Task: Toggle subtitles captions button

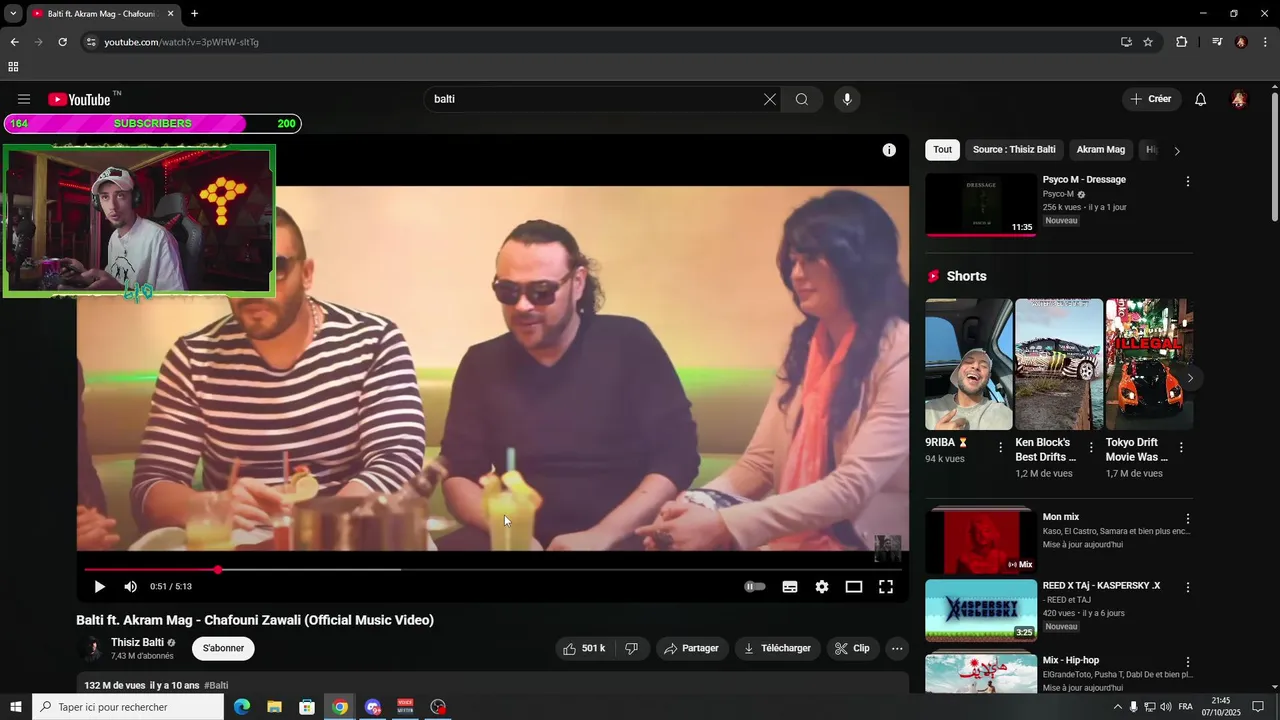Action: (x=790, y=587)
